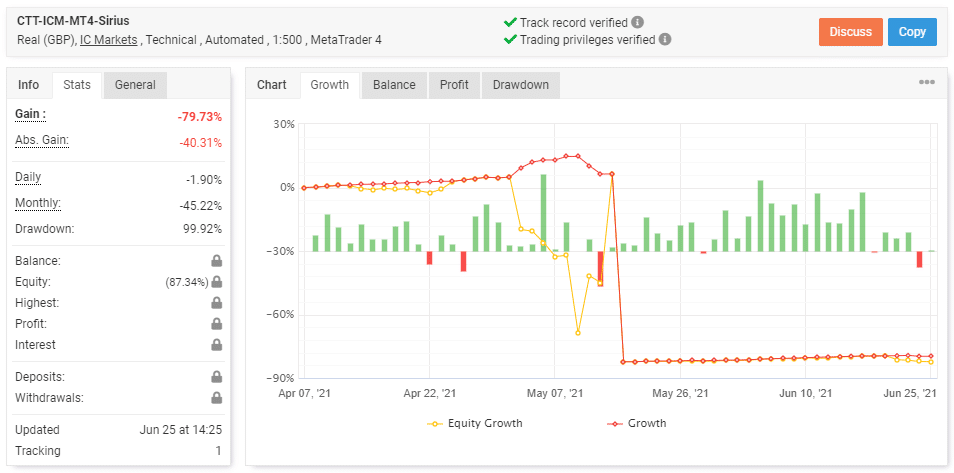Click the lock icon beside Withdrawals
The width and height of the screenshot is (954, 473).
pyautogui.click(x=216, y=398)
